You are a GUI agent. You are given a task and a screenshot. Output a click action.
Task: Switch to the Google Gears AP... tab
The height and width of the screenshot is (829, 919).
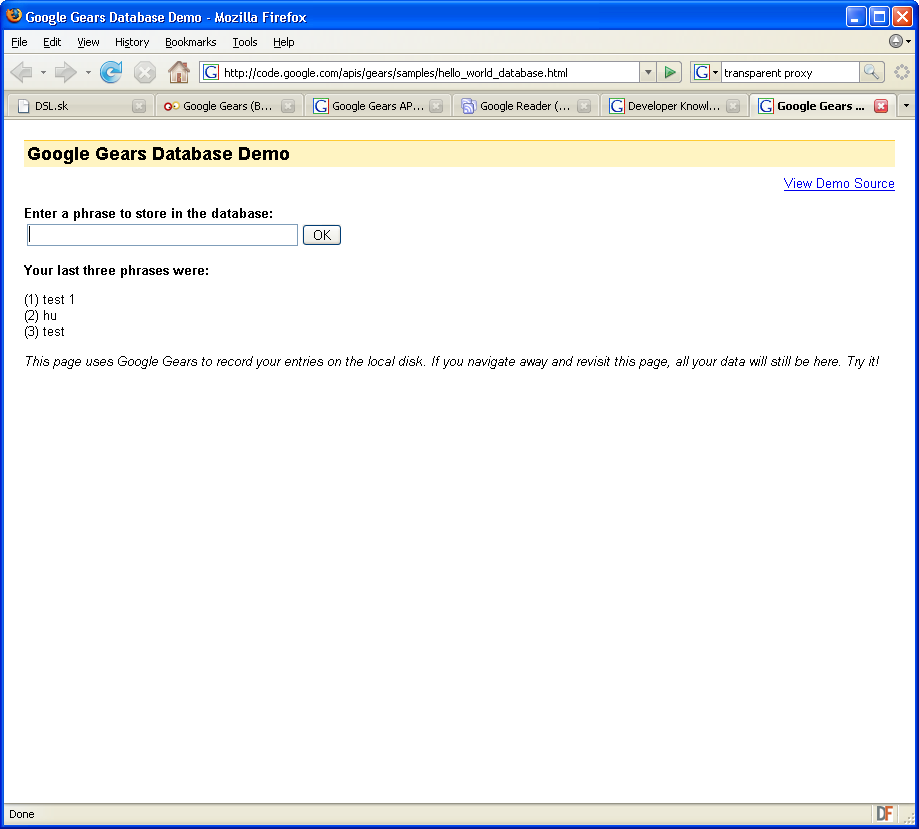point(376,106)
